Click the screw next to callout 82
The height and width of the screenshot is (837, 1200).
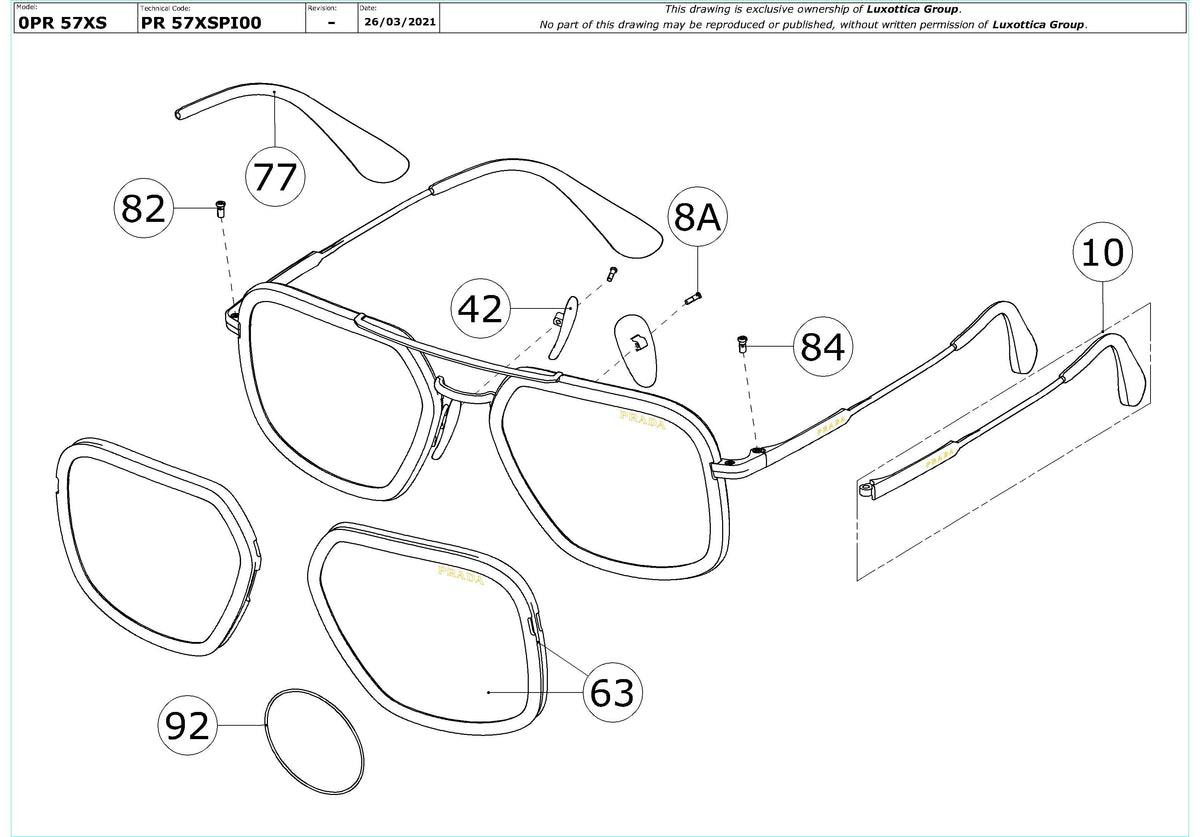pos(220,208)
